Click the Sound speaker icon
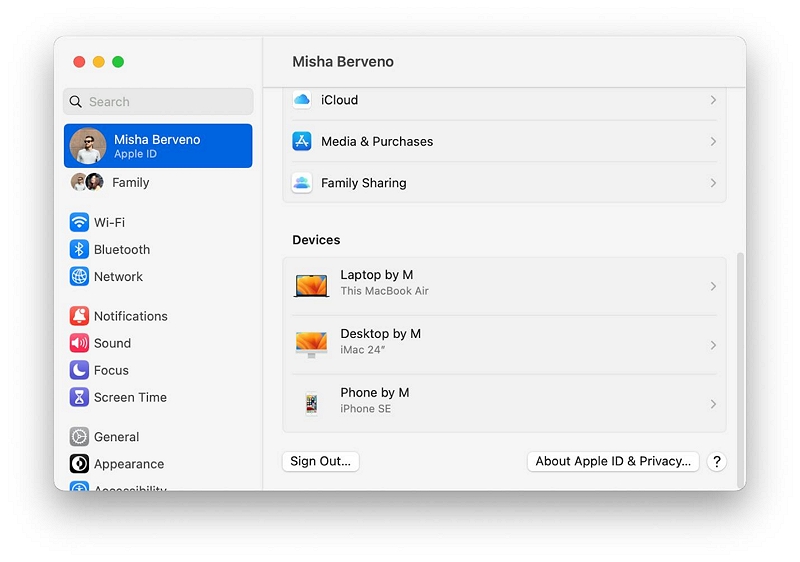The width and height of the screenshot is (800, 562). (x=79, y=343)
